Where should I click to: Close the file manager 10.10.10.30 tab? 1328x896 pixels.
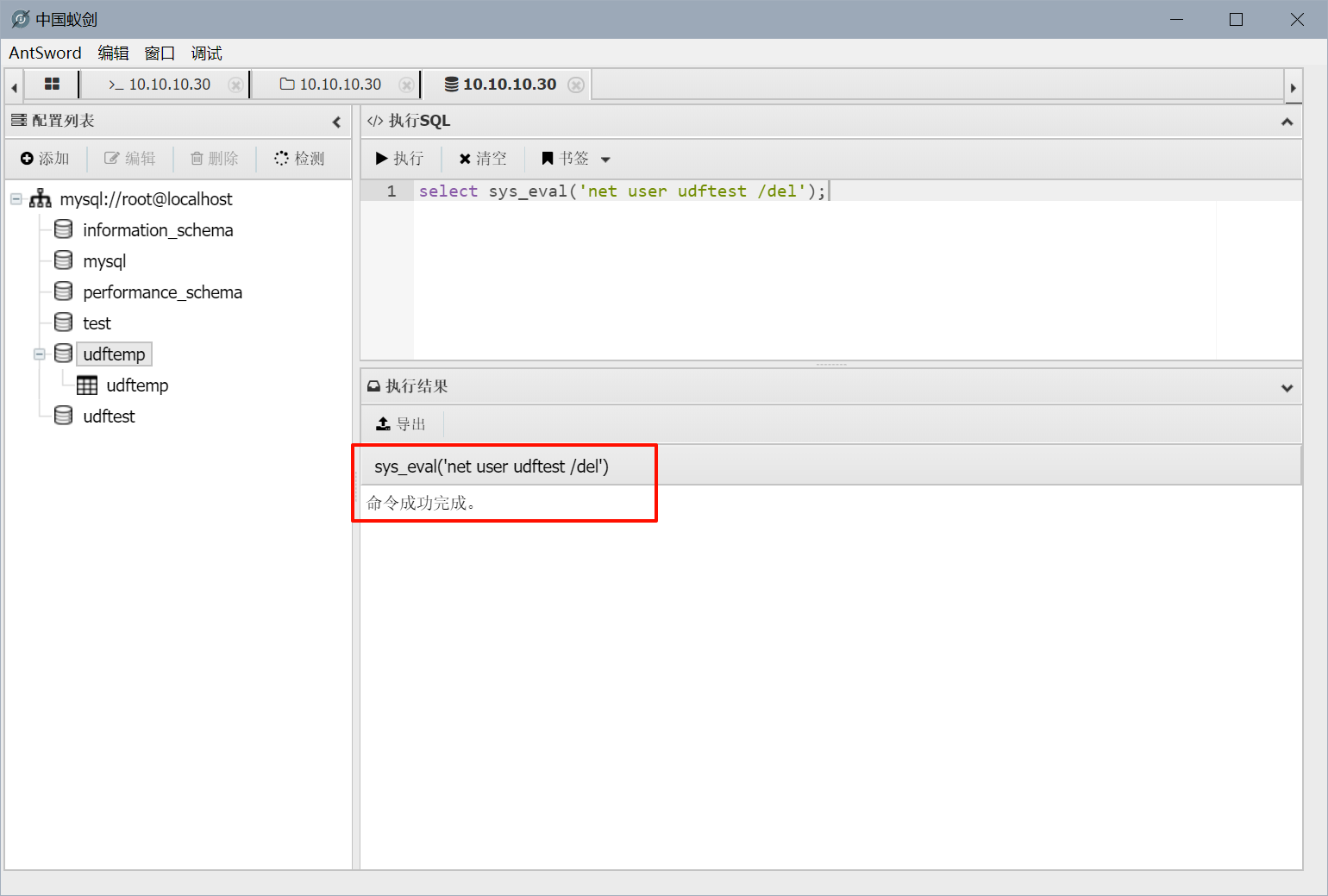[x=405, y=85]
